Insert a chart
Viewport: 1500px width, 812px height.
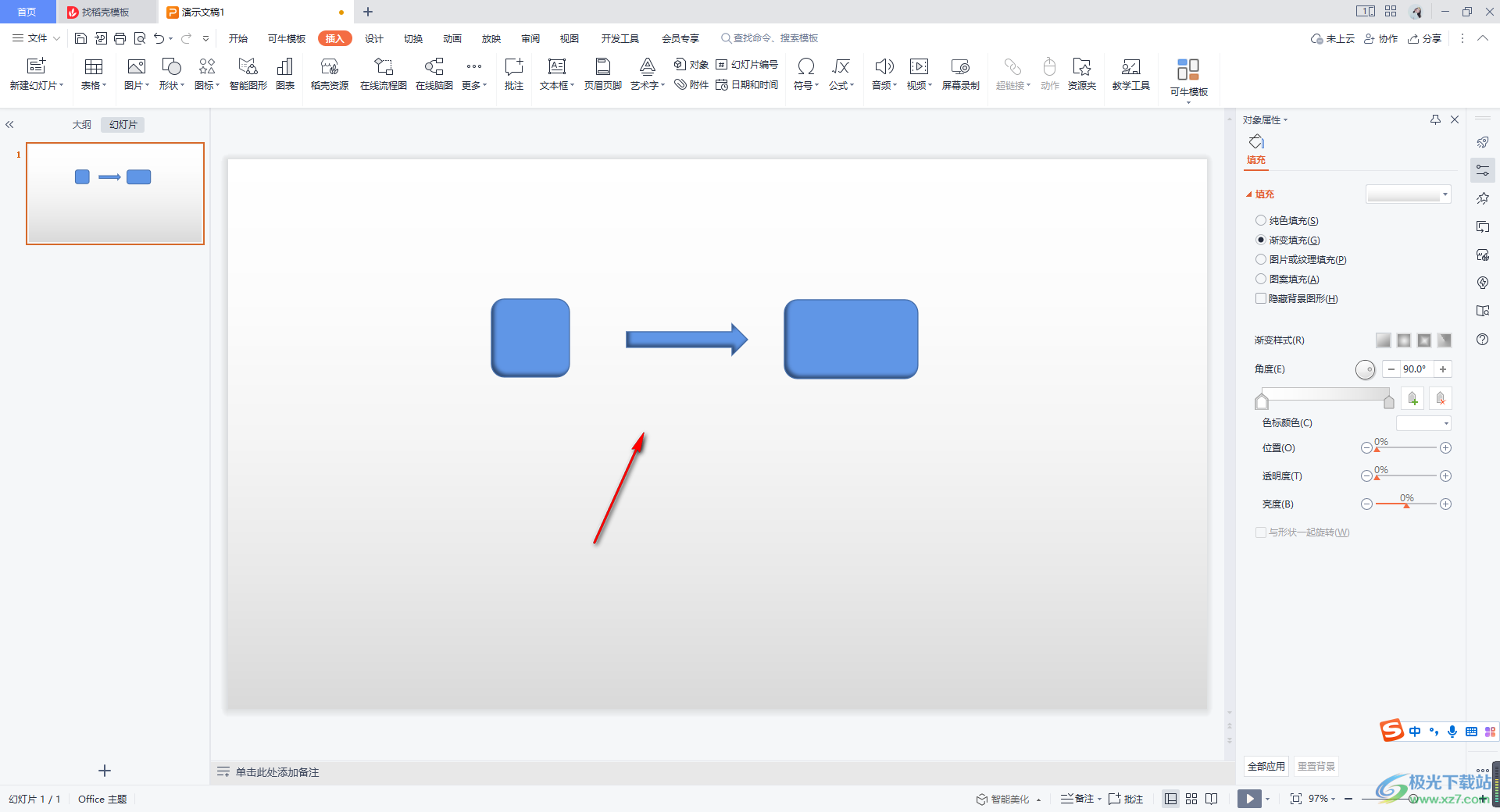(285, 74)
